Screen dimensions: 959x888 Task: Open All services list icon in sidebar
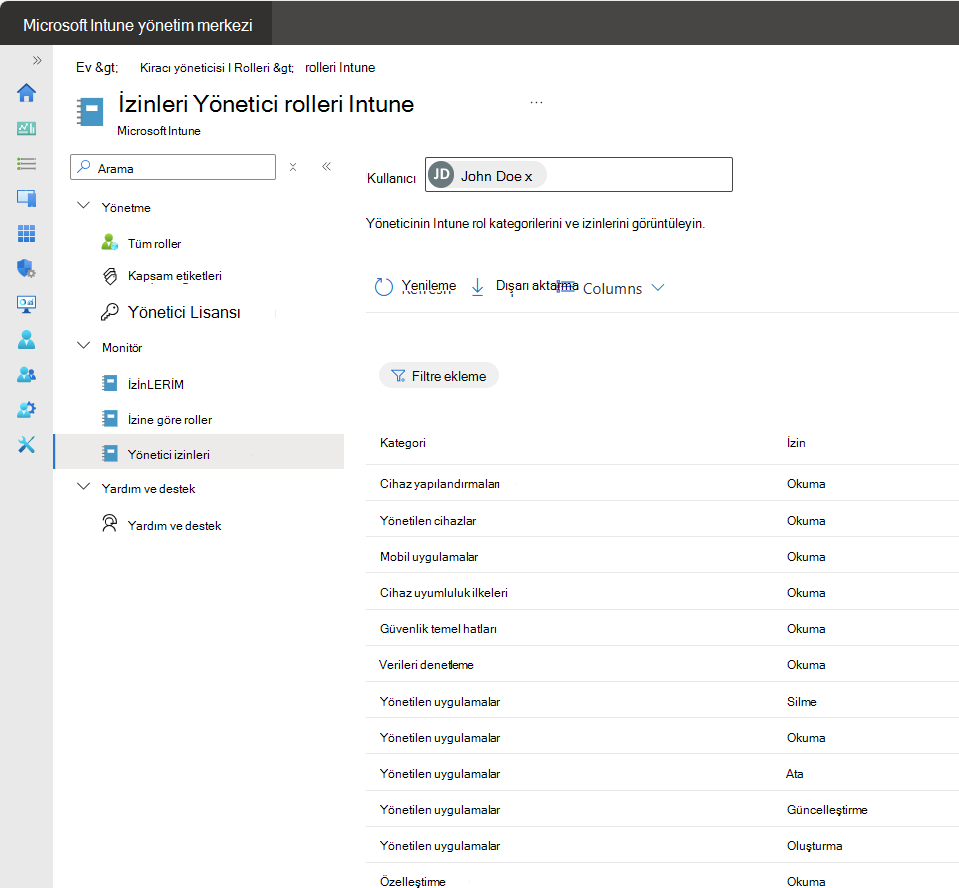click(26, 163)
